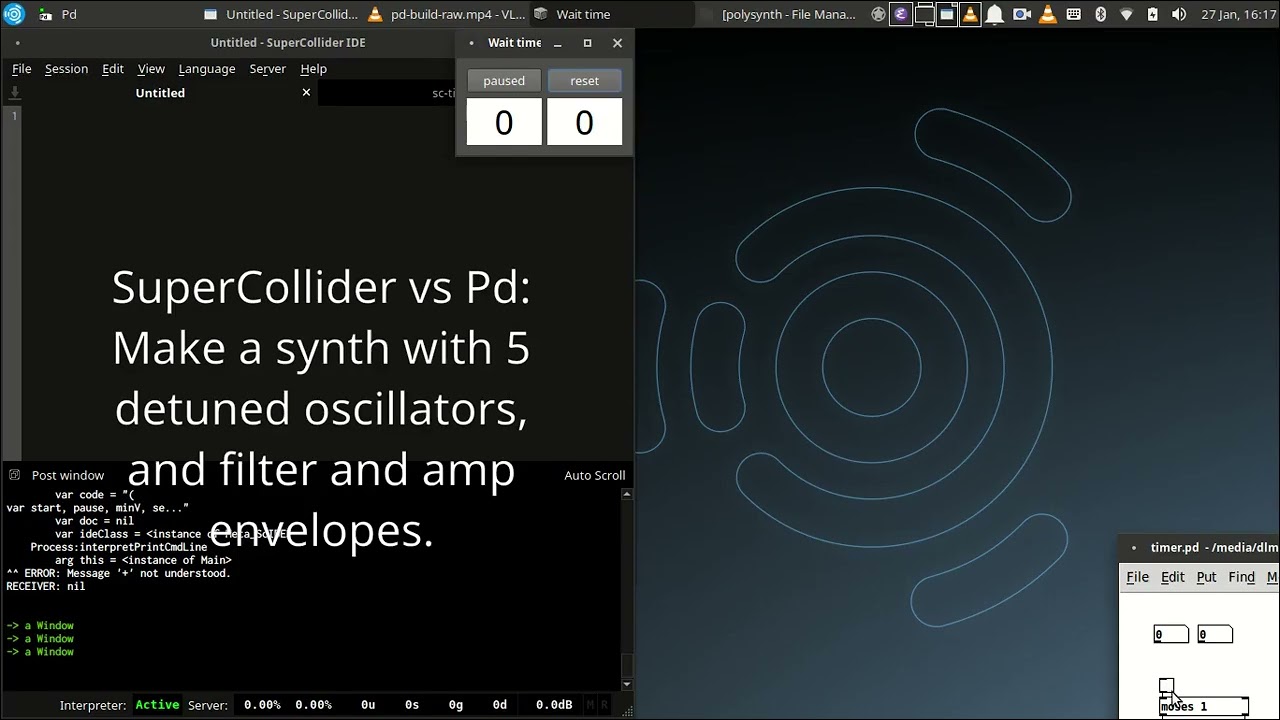1280x720 pixels.
Task: Open the File menu in SuperCollider IDE
Action: pyautogui.click(x=21, y=69)
